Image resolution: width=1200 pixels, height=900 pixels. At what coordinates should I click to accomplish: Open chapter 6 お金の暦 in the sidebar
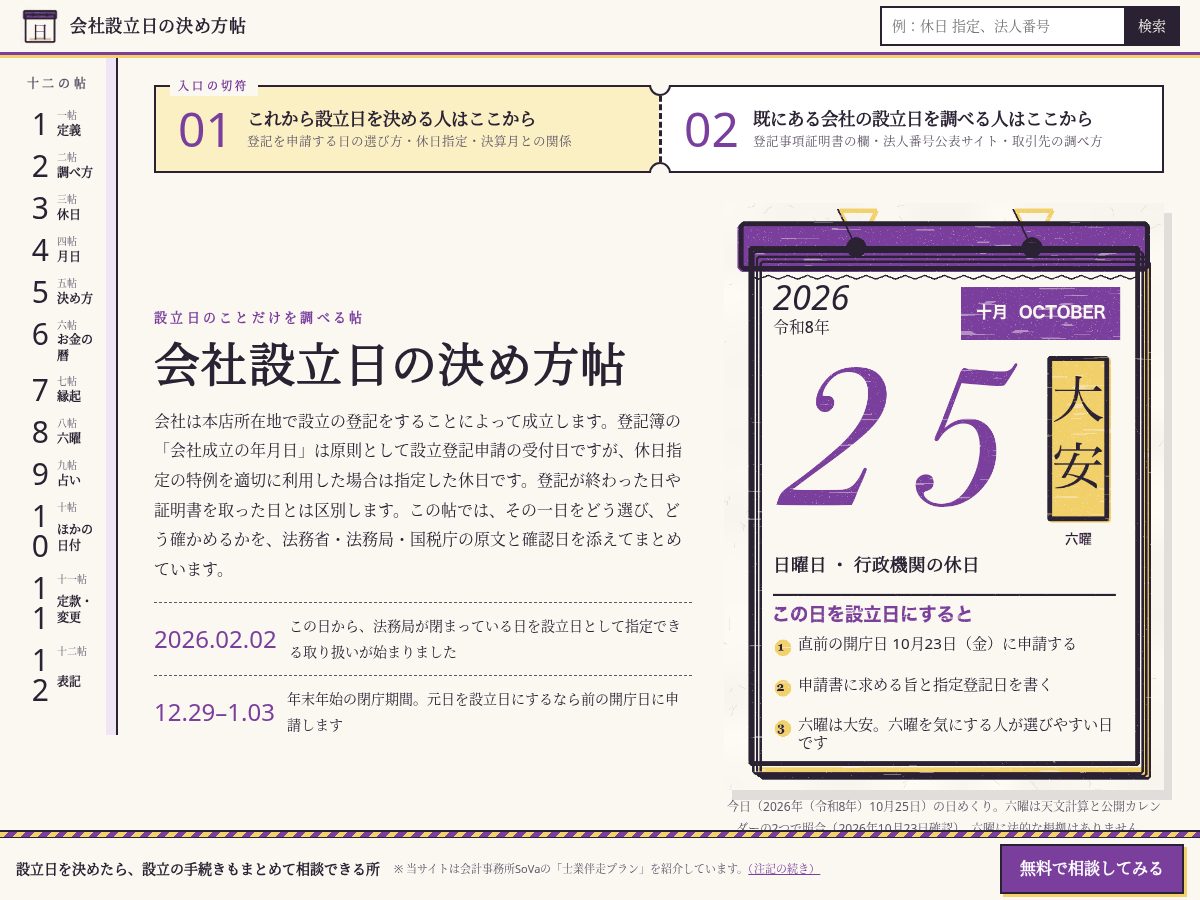pos(62,340)
